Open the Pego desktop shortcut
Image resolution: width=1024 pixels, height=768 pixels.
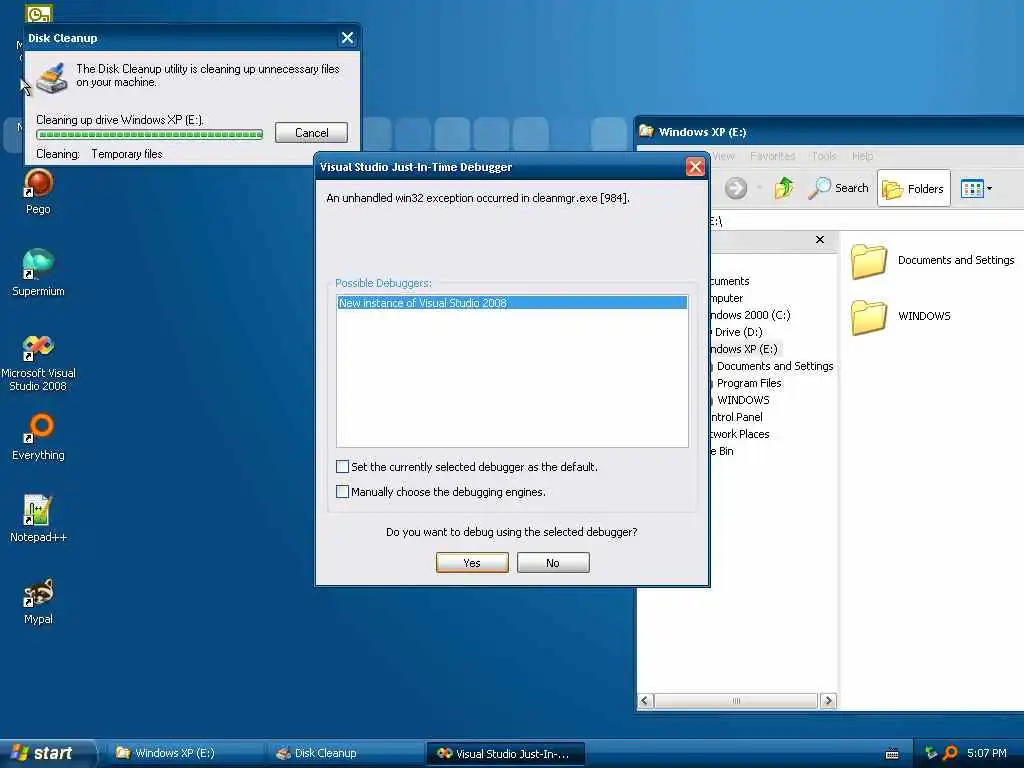38,191
